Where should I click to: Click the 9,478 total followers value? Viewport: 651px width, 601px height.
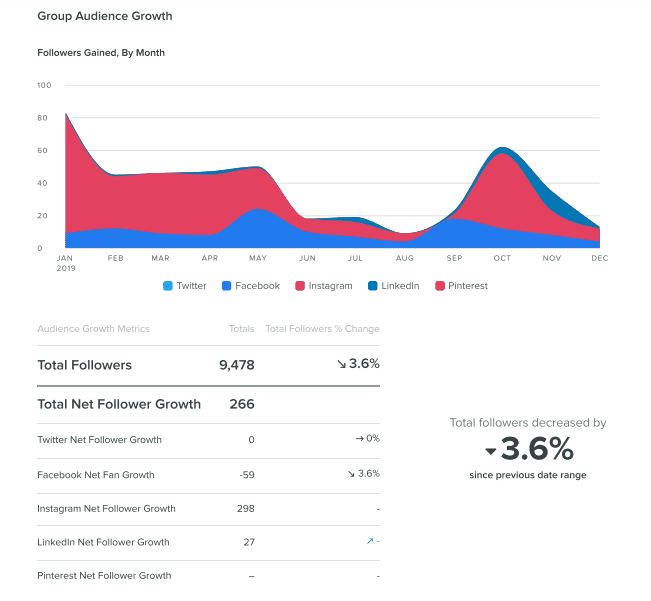236,365
